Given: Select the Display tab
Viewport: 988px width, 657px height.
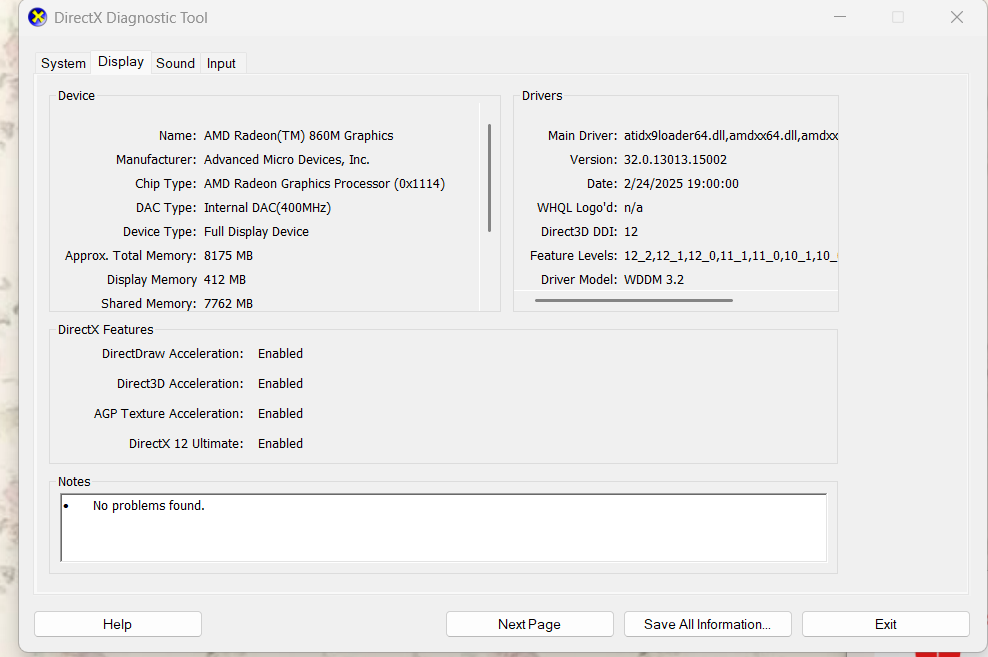Looking at the screenshot, I should (x=121, y=62).
